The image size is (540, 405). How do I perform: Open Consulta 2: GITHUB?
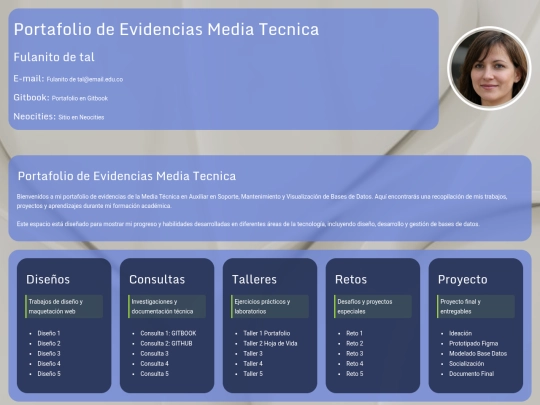point(166,343)
